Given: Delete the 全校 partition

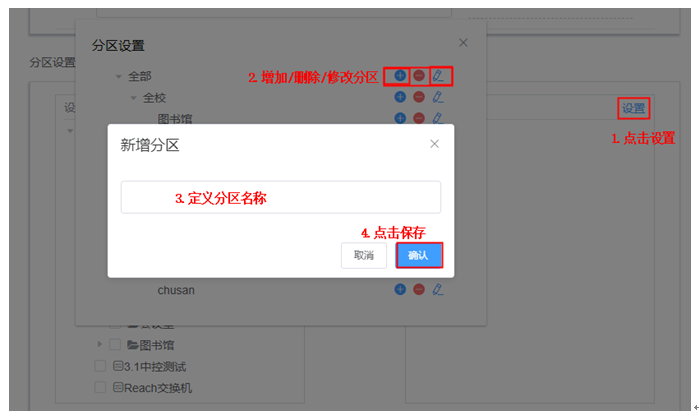Looking at the screenshot, I should pyautogui.click(x=419, y=97).
